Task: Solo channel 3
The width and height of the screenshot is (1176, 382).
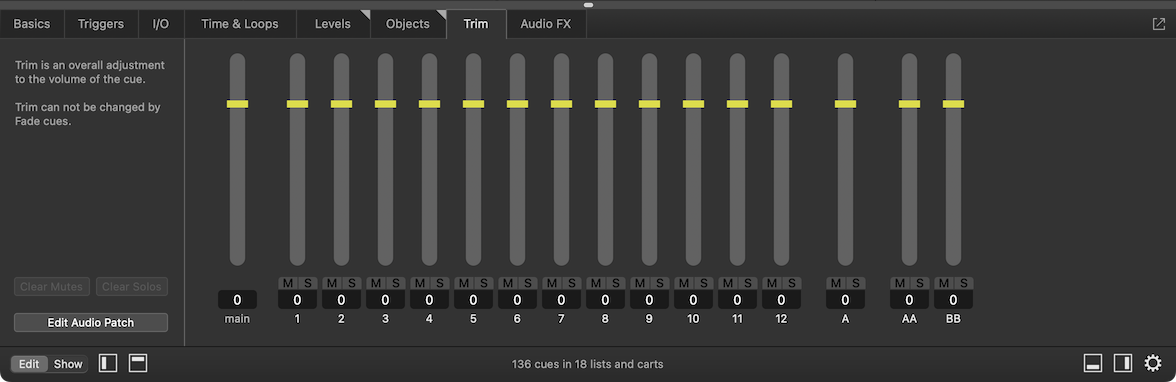Action: coord(395,283)
